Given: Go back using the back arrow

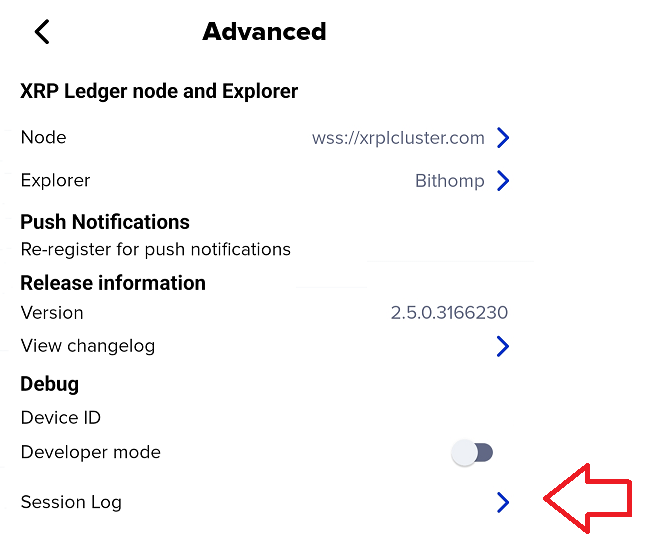Looking at the screenshot, I should [x=41, y=32].
